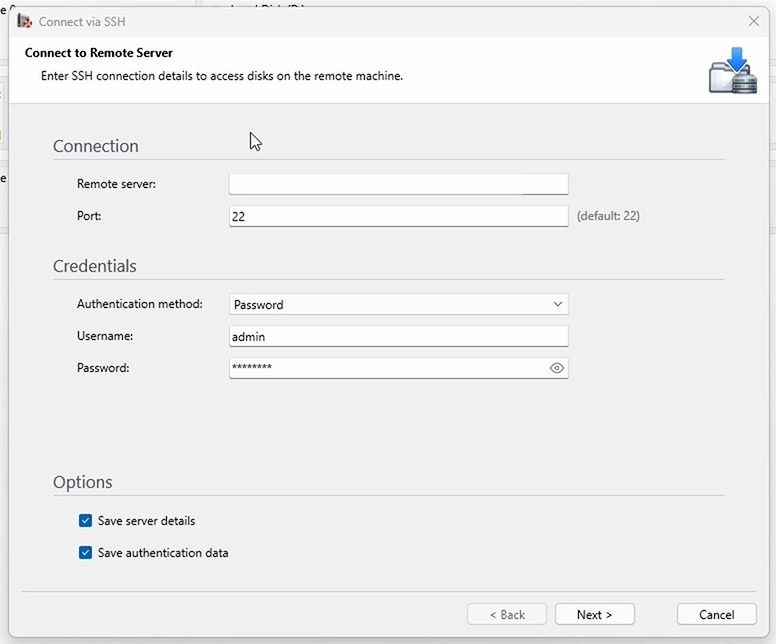This screenshot has height=644, width=776.
Task: Click the "Port:" label
Action: click(x=89, y=216)
